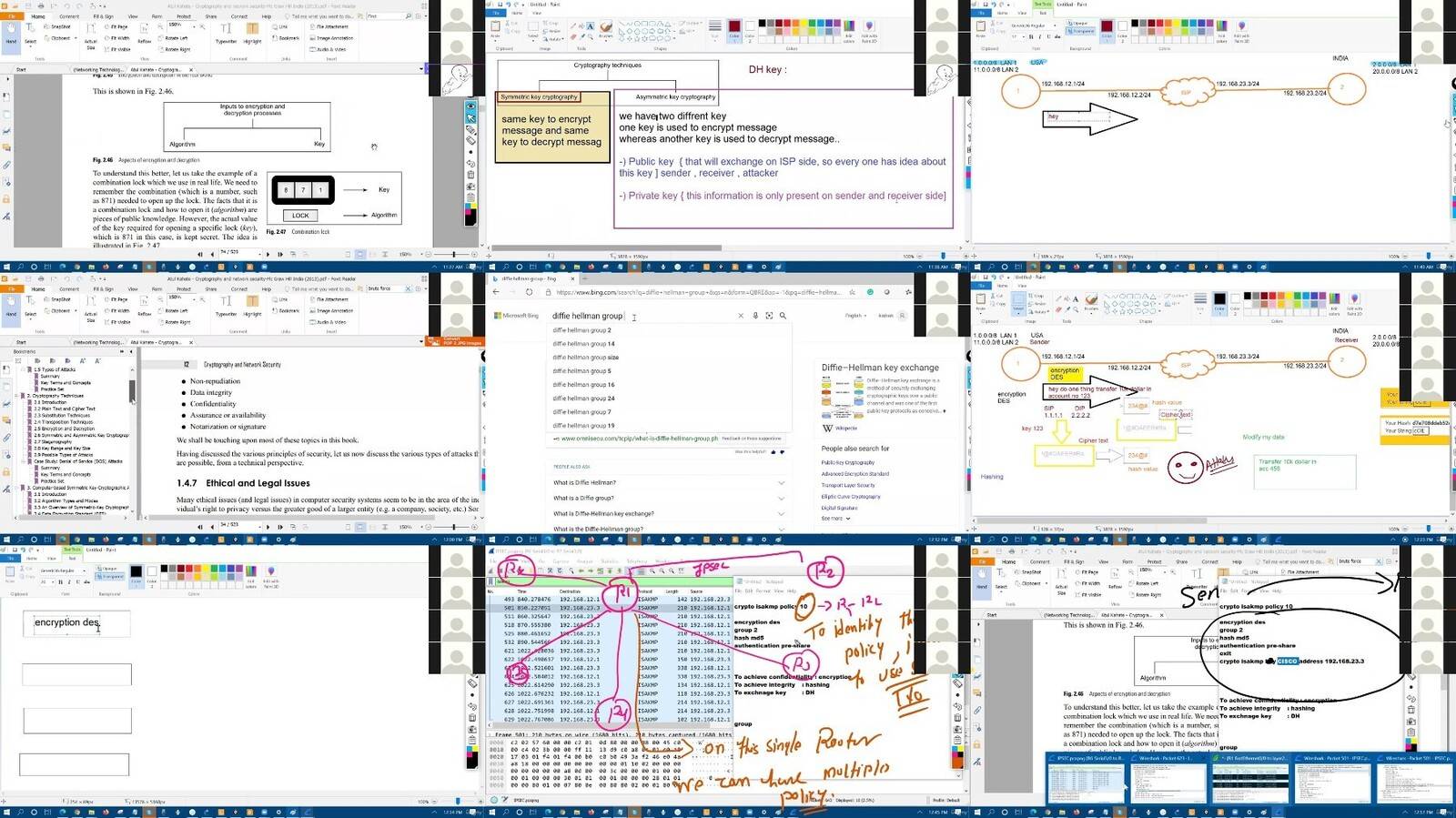Switch to 'Atul Kahate - Cryptogra...' document tab, combination-lock PDF reader
Viewport: 1456px width, 818px height.
157,69
